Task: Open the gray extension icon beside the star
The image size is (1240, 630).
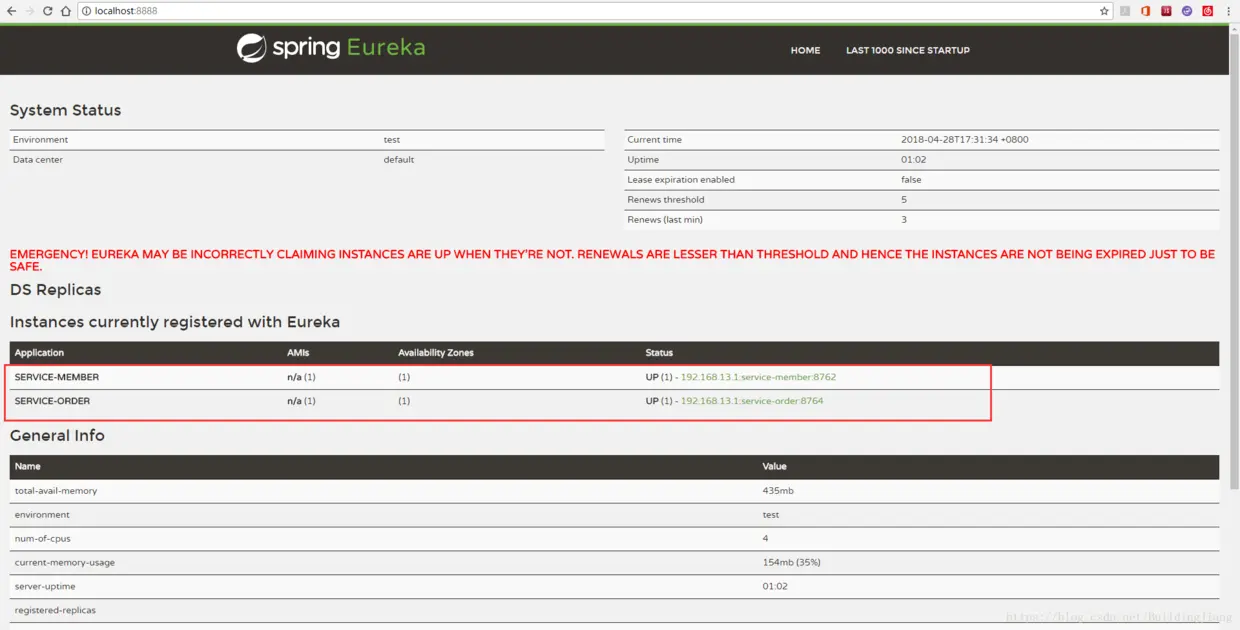Action: 1125,11
